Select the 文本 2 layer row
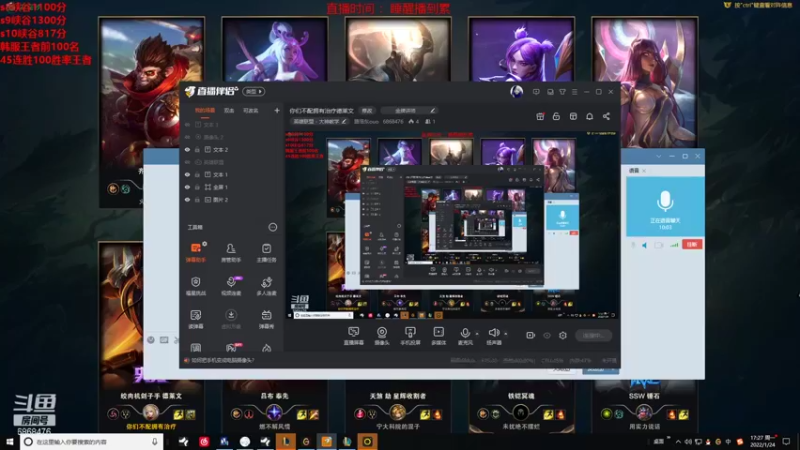The width and height of the screenshot is (800, 450). click(232, 149)
